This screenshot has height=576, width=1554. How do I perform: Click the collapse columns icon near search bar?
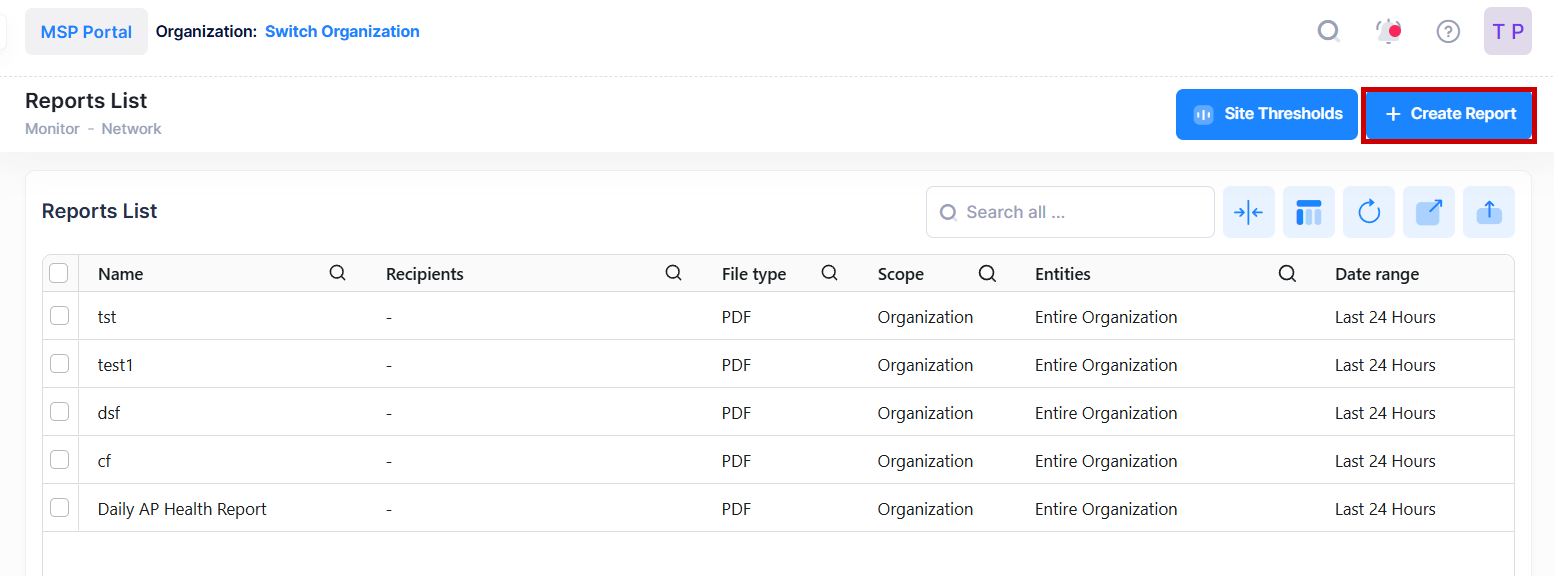[1249, 212]
